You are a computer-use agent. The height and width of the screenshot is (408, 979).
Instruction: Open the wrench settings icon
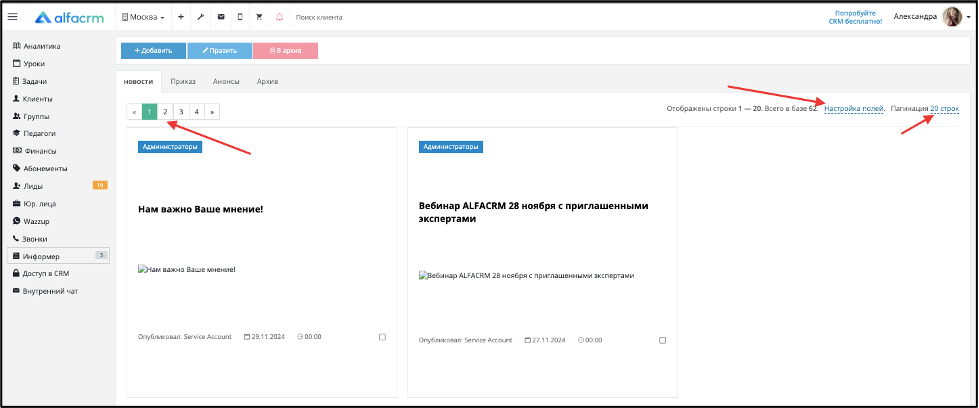tap(200, 17)
